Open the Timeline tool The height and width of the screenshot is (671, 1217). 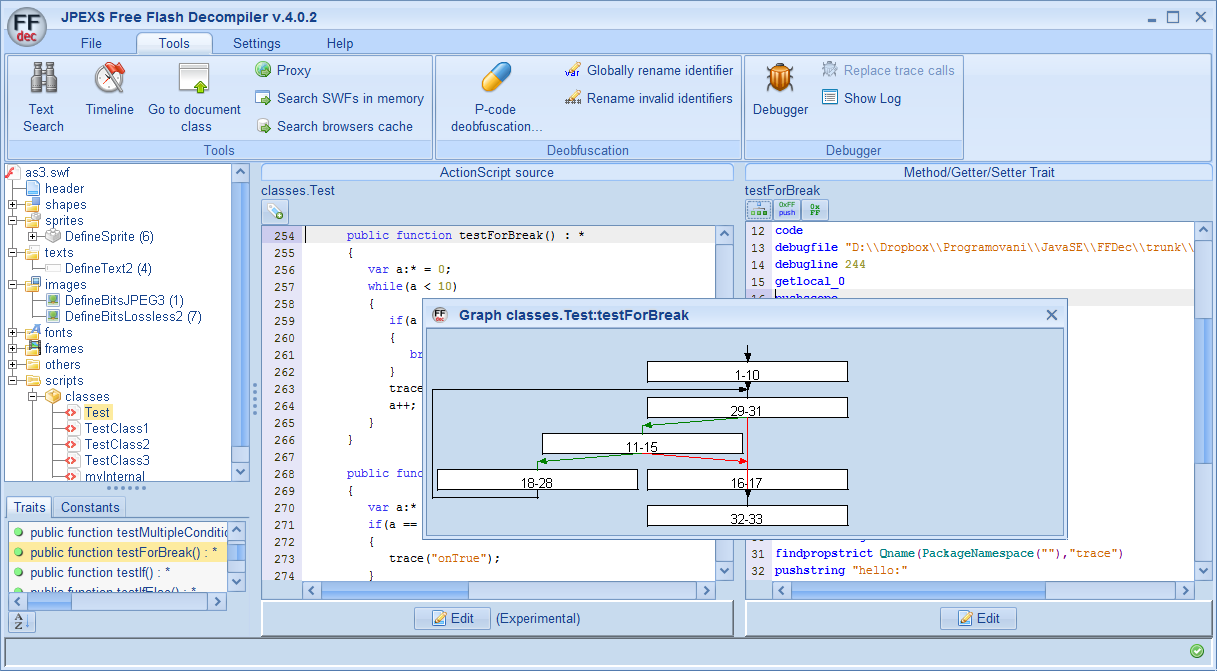pyautogui.click(x=109, y=90)
